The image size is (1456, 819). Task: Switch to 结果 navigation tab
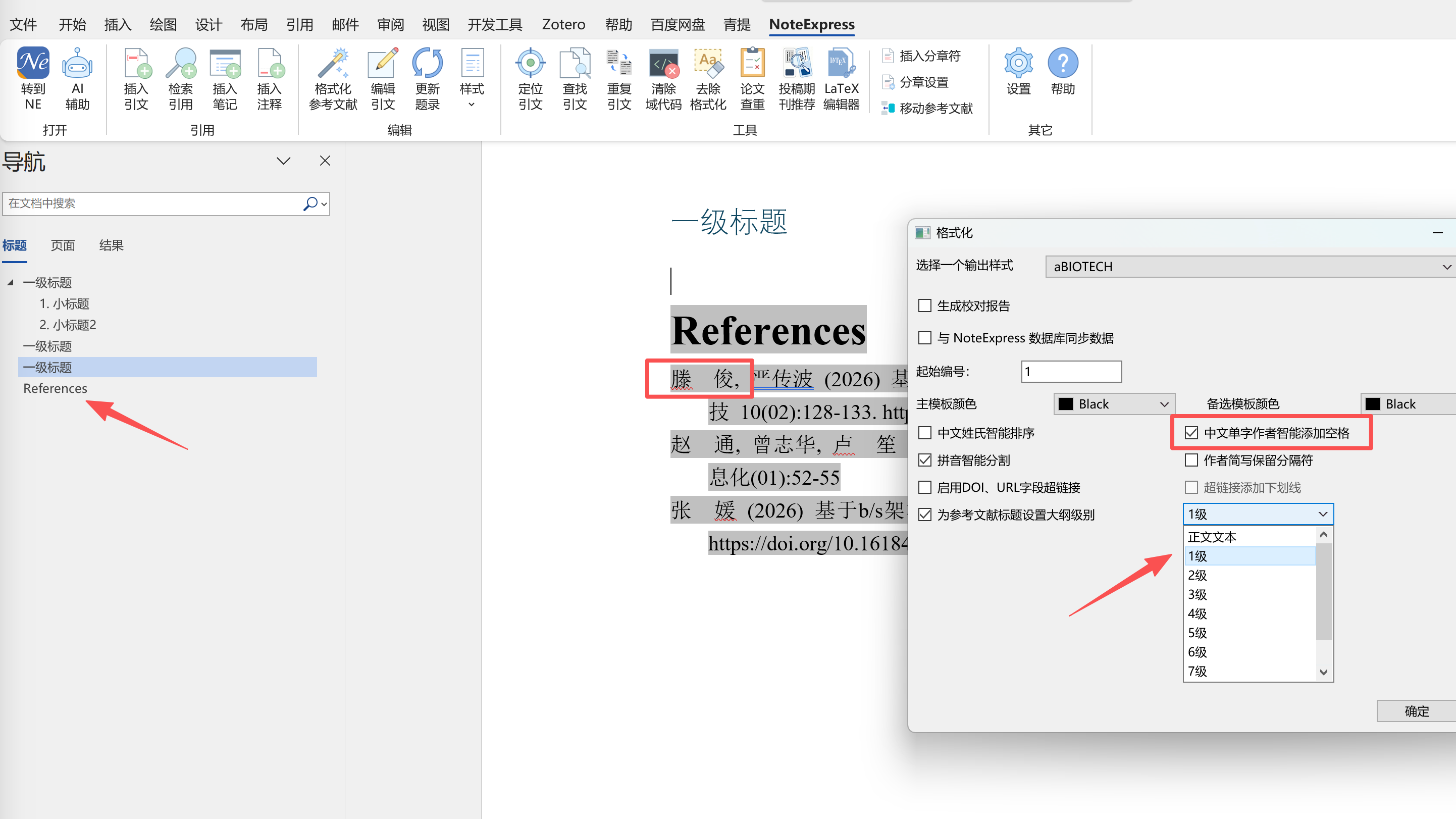[112, 245]
